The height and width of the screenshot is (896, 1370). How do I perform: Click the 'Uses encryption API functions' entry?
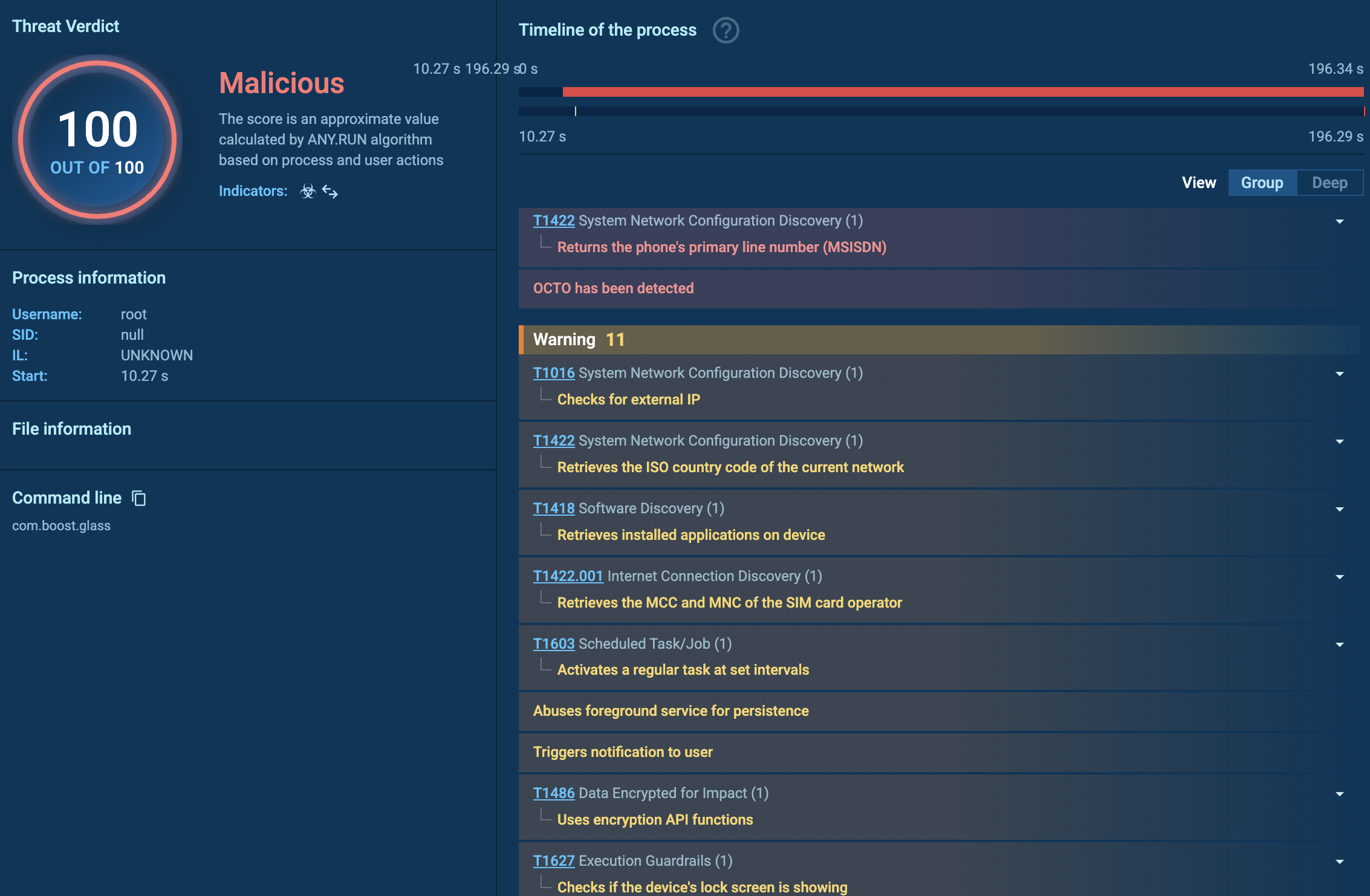tap(655, 820)
